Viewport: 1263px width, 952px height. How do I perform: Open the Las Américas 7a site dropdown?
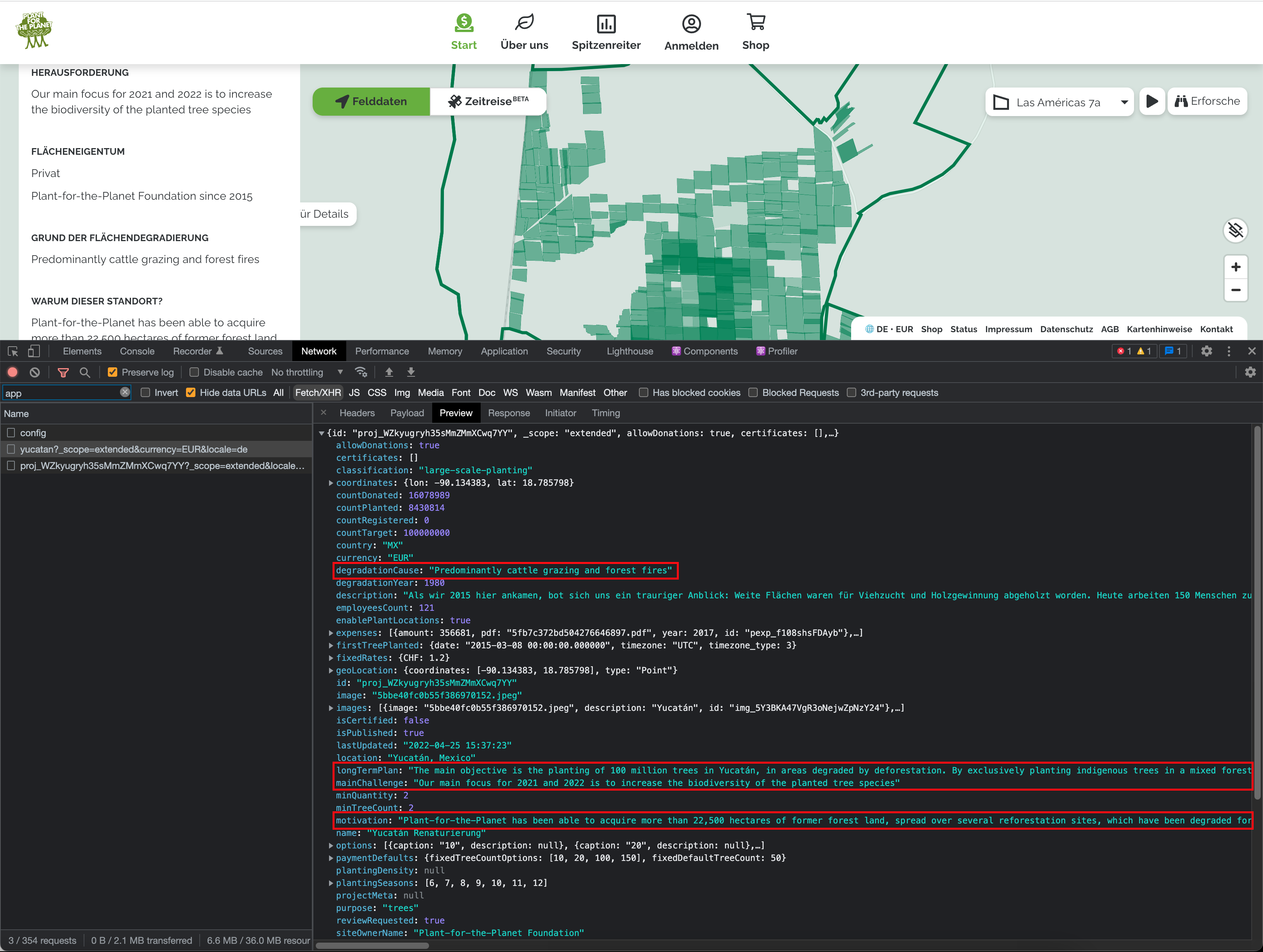(1060, 102)
